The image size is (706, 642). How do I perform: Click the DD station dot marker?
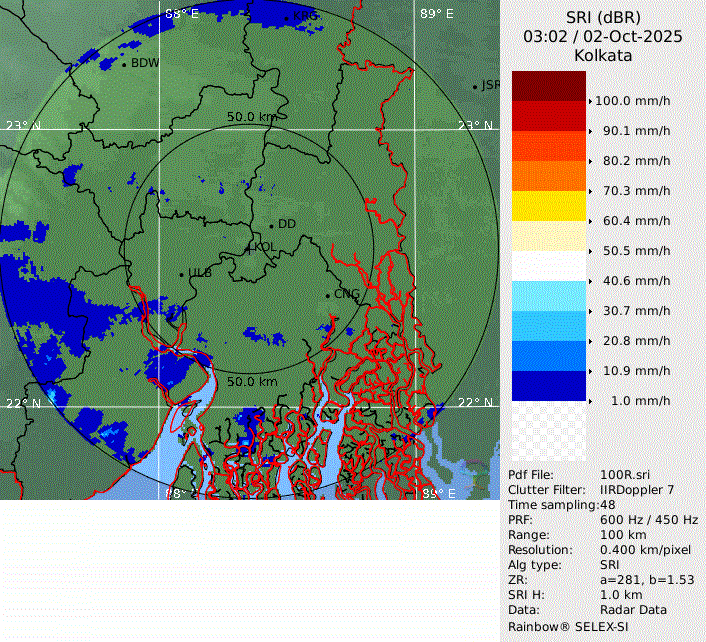pyautogui.click(x=271, y=225)
